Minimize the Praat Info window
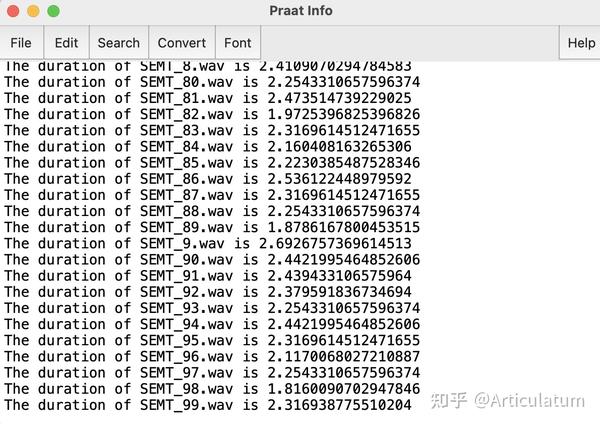The width and height of the screenshot is (600, 424). pos(32,11)
